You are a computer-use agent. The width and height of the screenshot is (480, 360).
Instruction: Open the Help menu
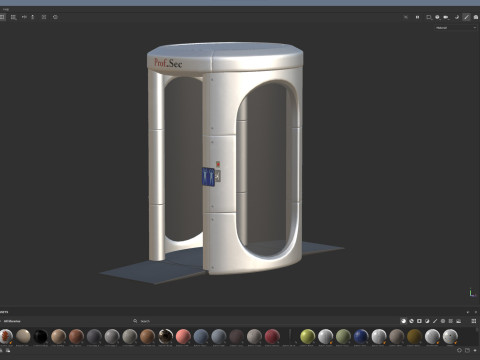click(x=6, y=9)
